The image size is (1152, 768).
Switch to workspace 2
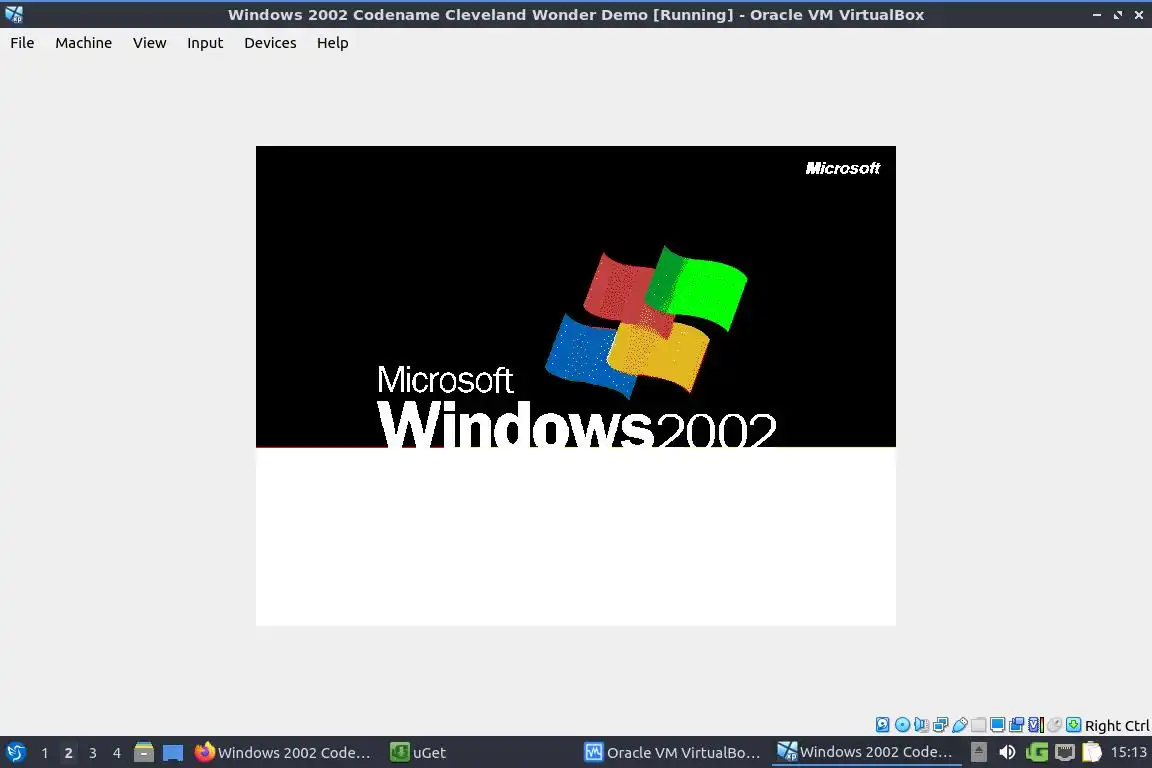point(68,753)
